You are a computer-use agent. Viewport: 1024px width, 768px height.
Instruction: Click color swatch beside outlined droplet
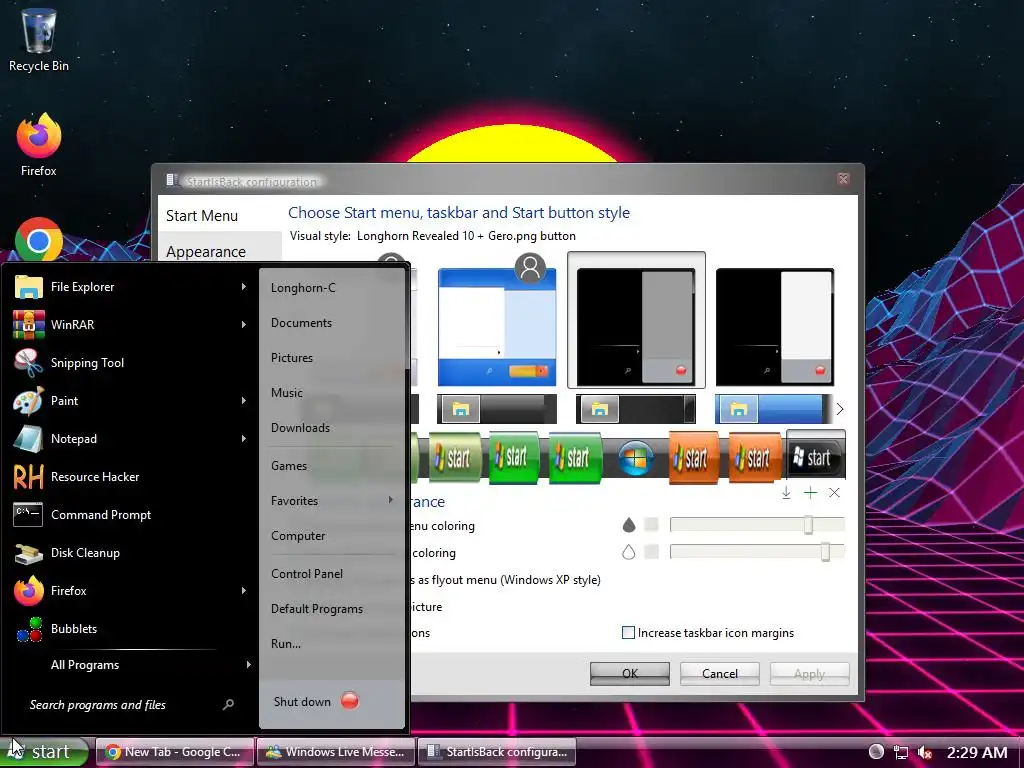click(651, 552)
